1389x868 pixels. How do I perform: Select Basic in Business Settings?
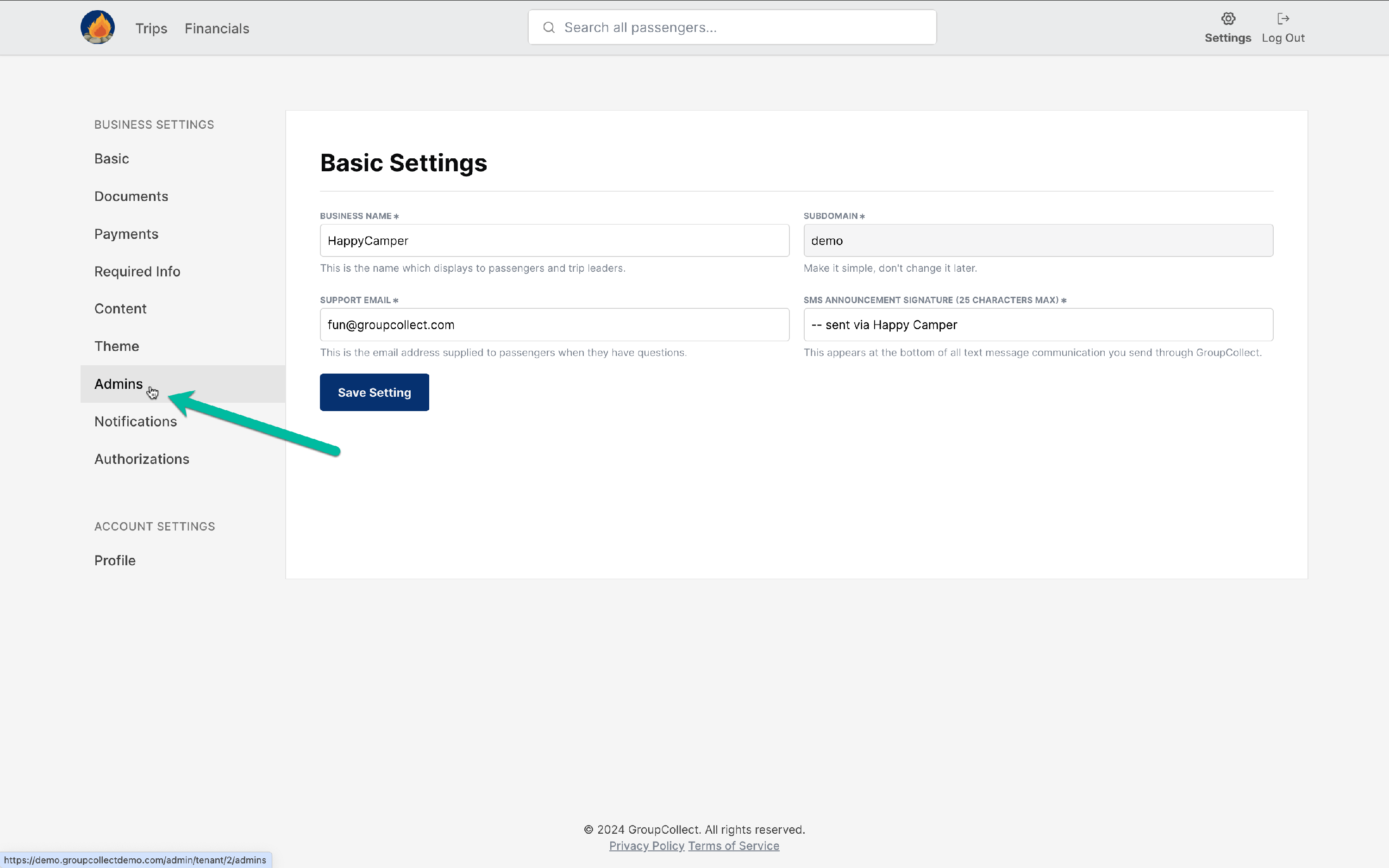click(111, 158)
